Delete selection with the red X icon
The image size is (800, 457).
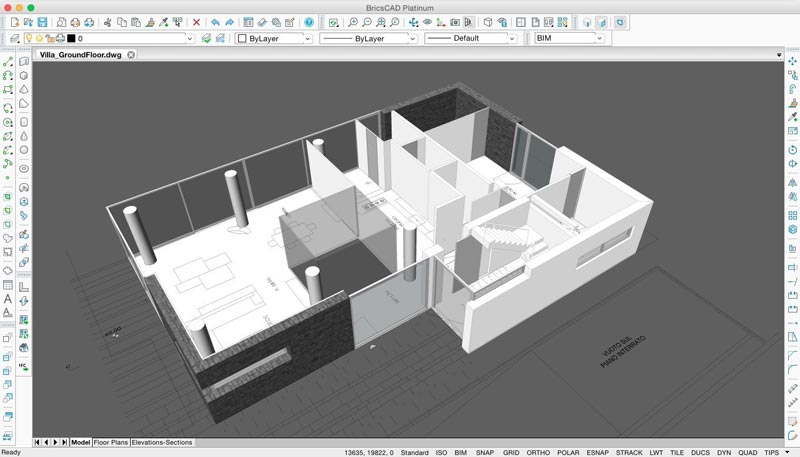196,22
